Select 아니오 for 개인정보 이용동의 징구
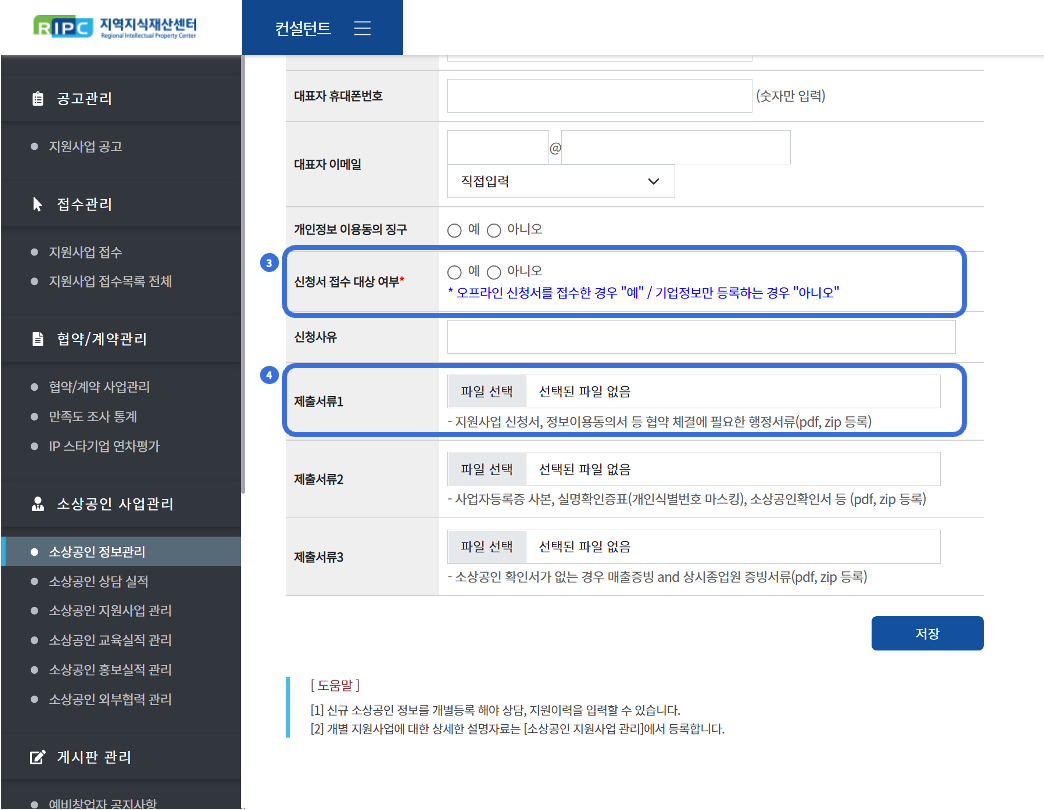 point(494,230)
